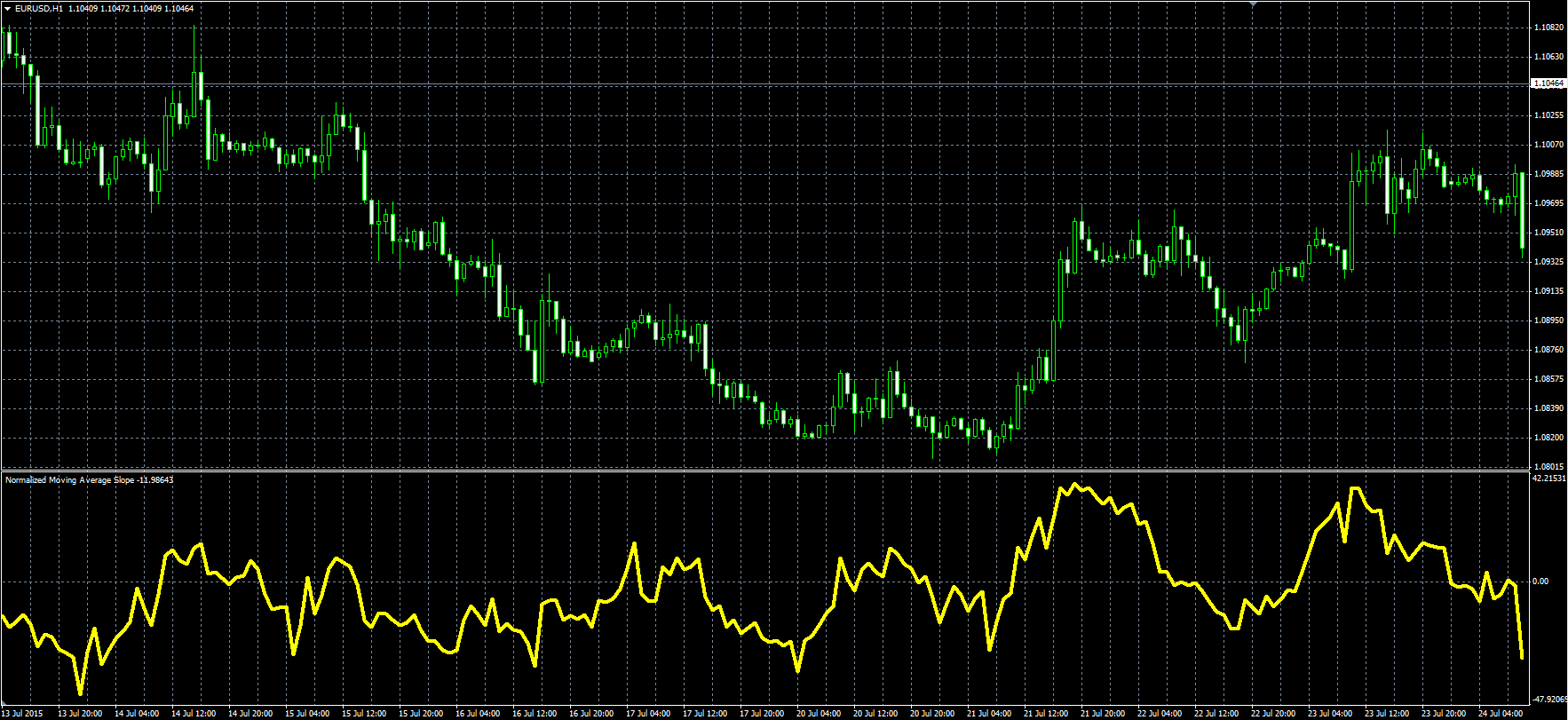Click the 13 Jul 2015 date label
The width and height of the screenshot is (1568, 720).
click(x=22, y=714)
